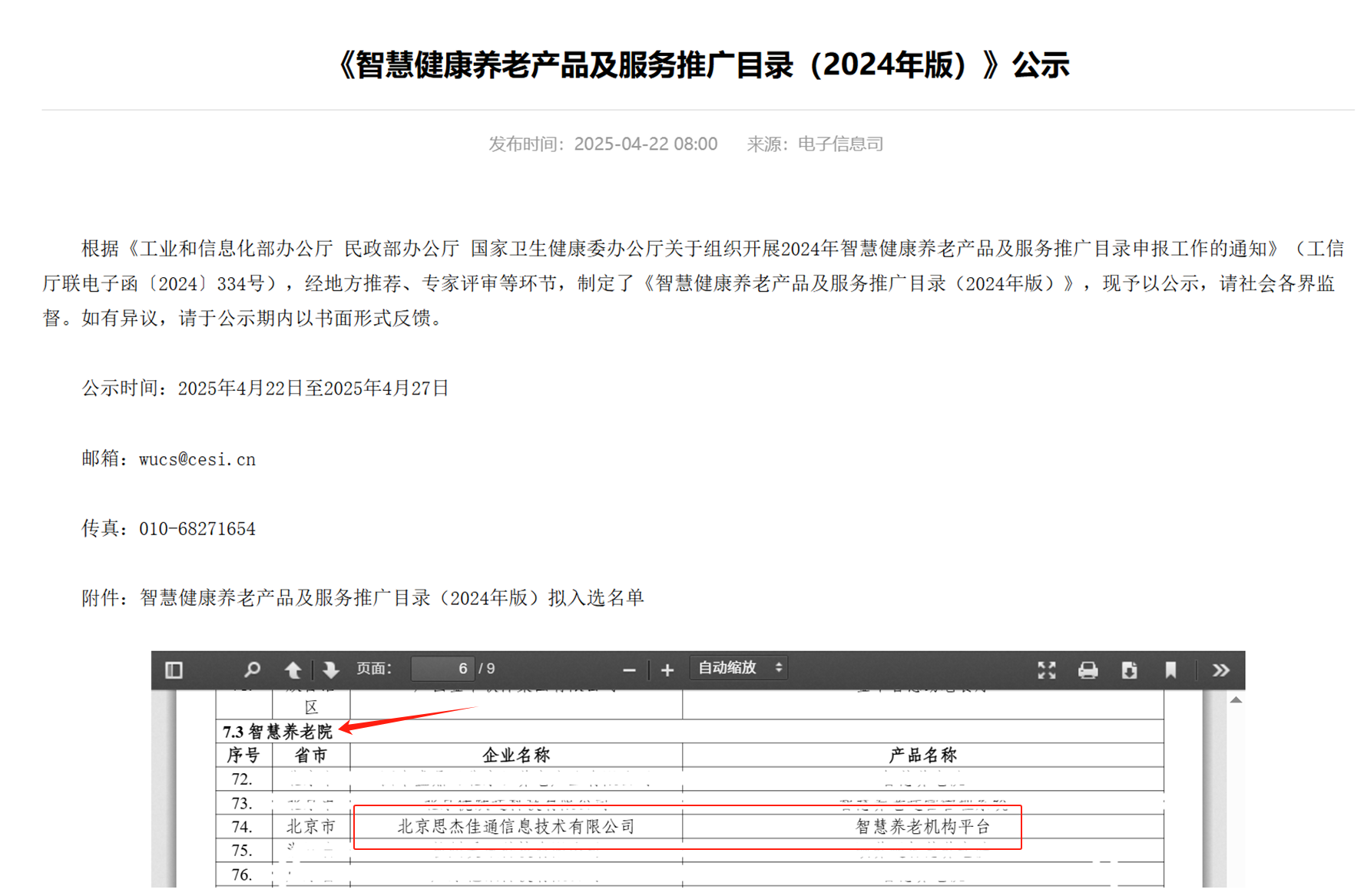
Task: Click the page number input field
Action: pos(442,669)
